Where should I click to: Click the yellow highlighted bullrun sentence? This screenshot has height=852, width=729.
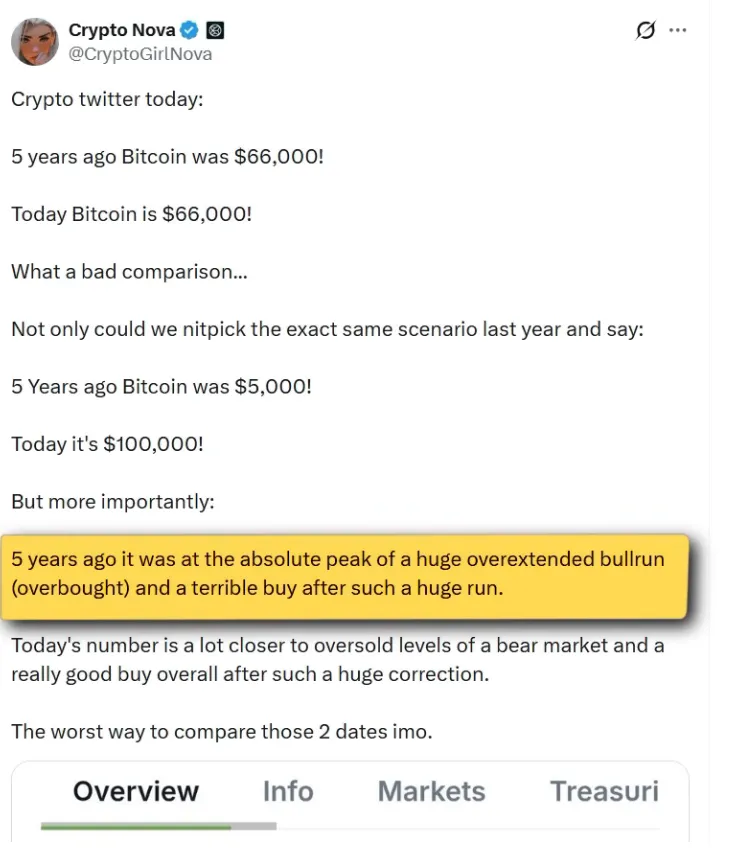coord(337,573)
